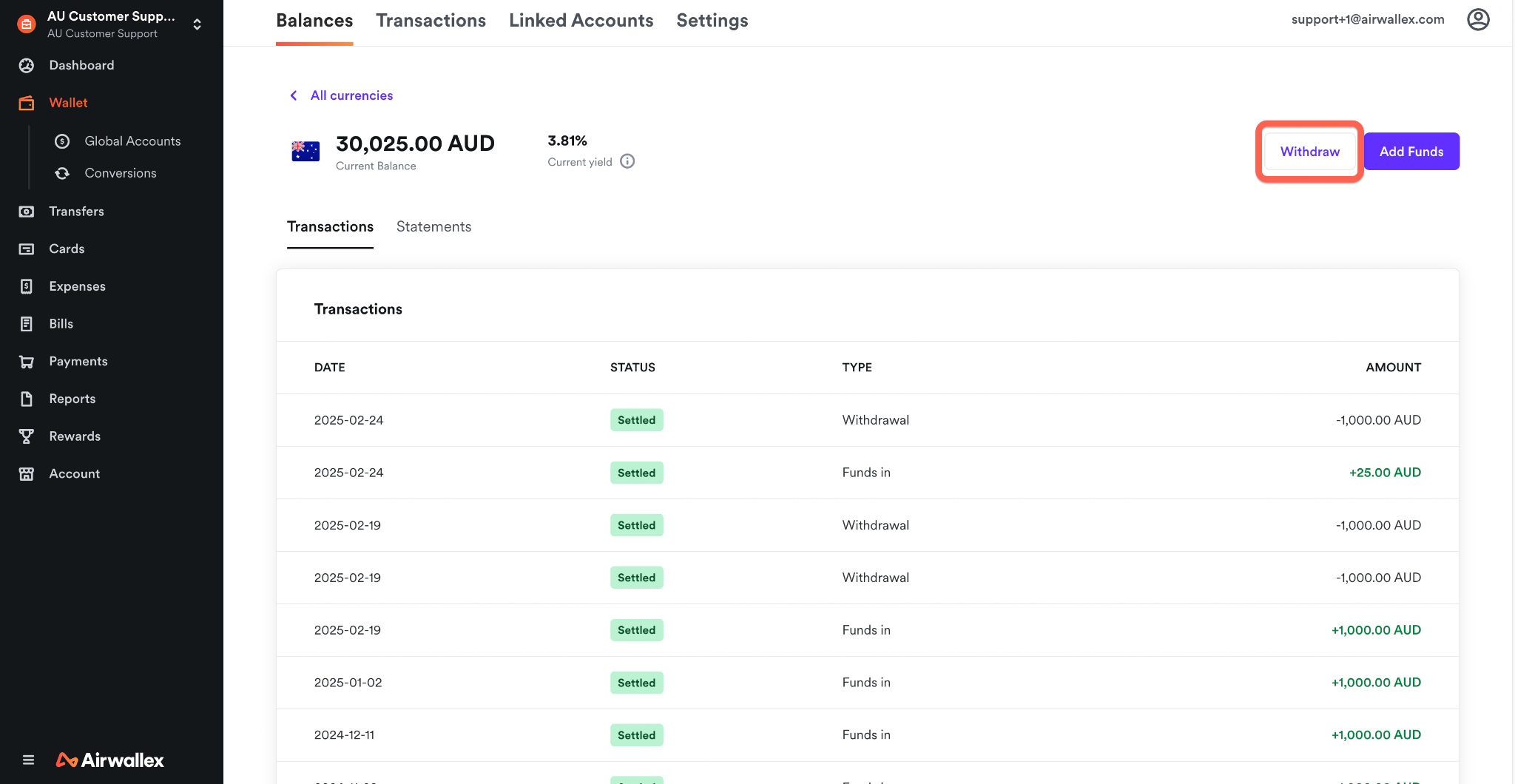Image resolution: width=1515 pixels, height=784 pixels.
Task: Open Transfers in the sidebar
Action: coord(76,212)
